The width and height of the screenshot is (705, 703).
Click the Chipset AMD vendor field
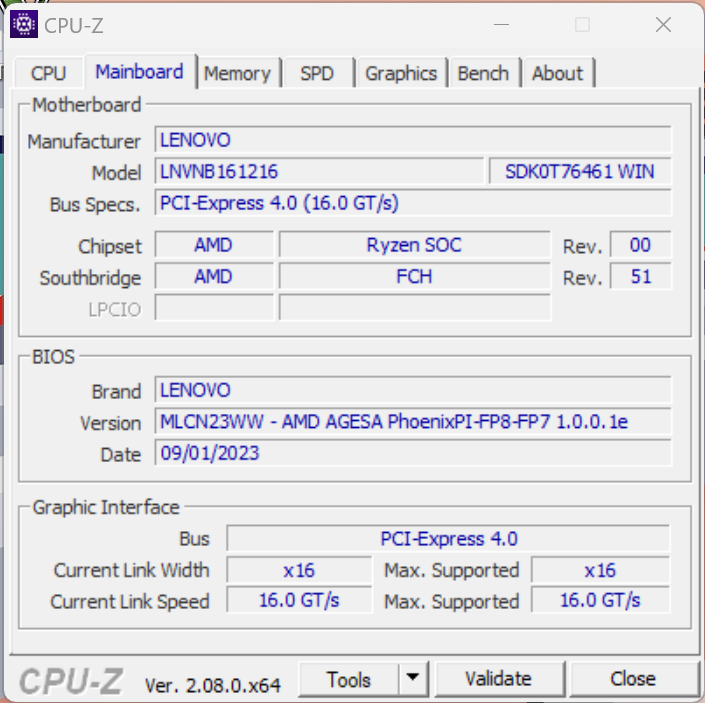tap(214, 245)
